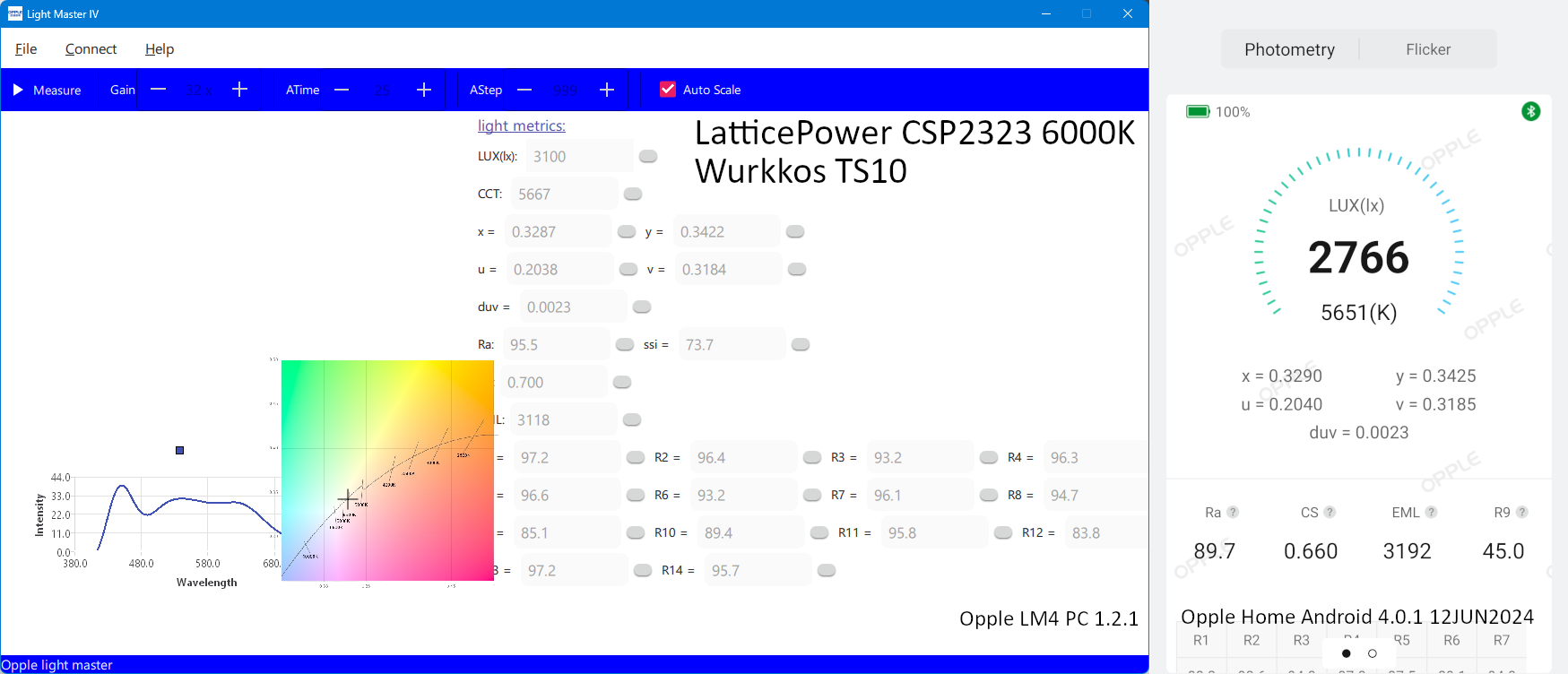Screen dimensions: 1568x674
Task: Click the help icon beside EML
Action: [1431, 512]
